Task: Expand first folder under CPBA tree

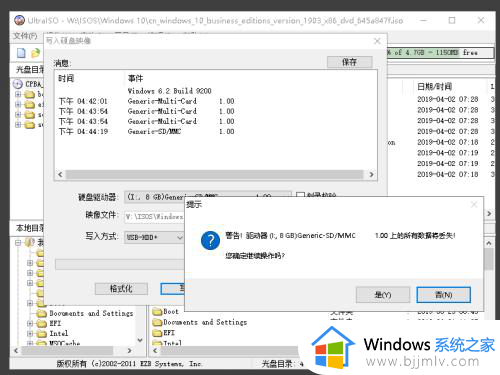Action: [x=18, y=94]
